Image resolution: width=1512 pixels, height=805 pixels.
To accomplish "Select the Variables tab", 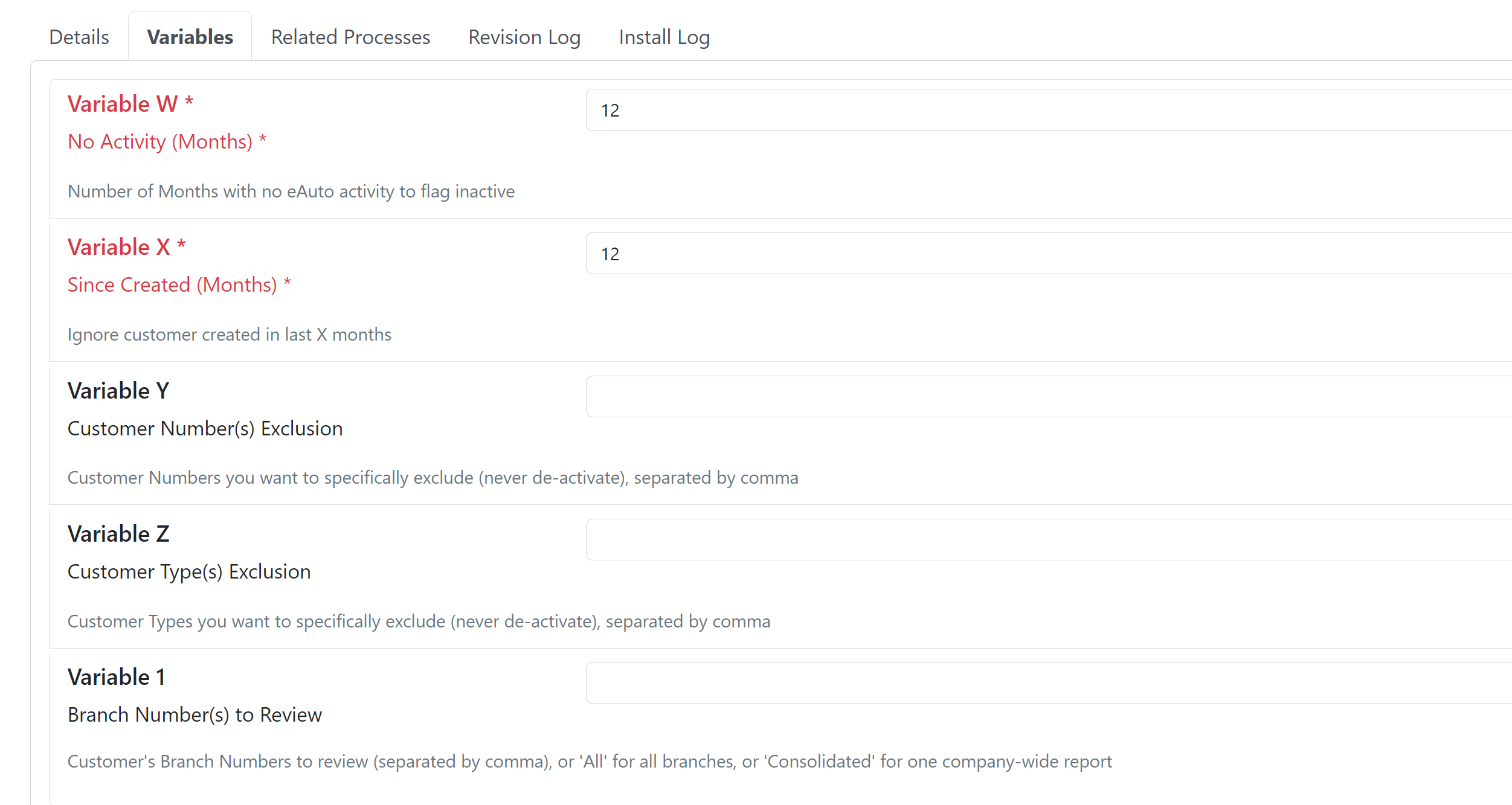I will (189, 36).
